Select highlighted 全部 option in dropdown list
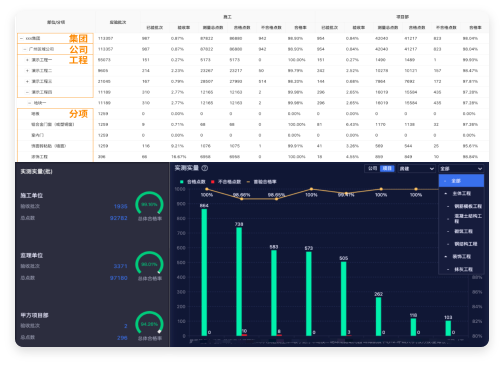The height and width of the screenshot is (366, 504). point(461,181)
